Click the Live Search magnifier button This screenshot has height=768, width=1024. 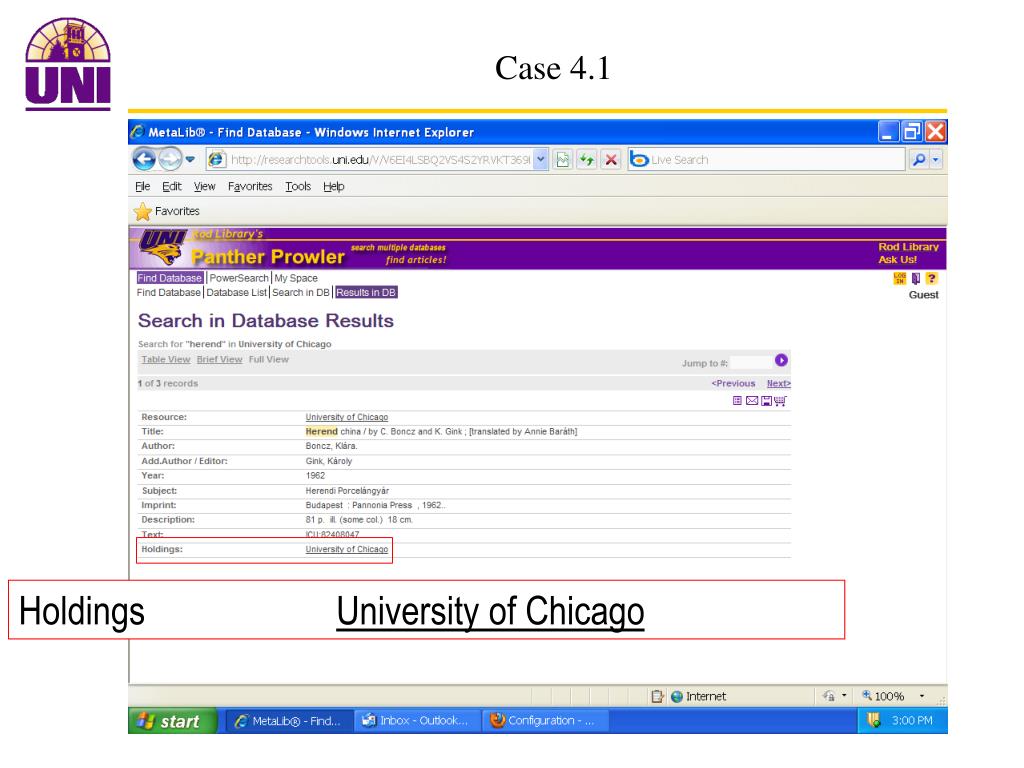(919, 159)
